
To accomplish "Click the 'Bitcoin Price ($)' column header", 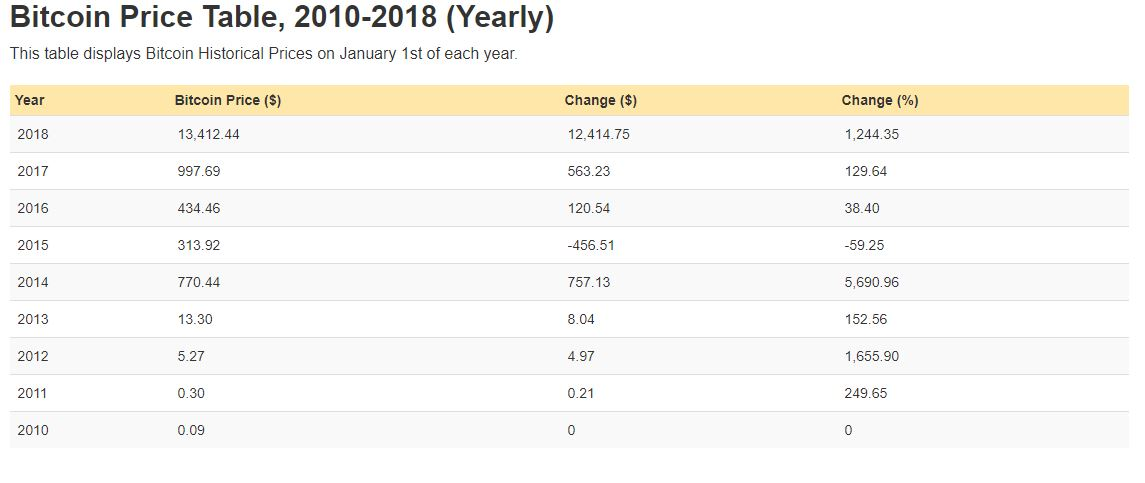I will point(228,101).
